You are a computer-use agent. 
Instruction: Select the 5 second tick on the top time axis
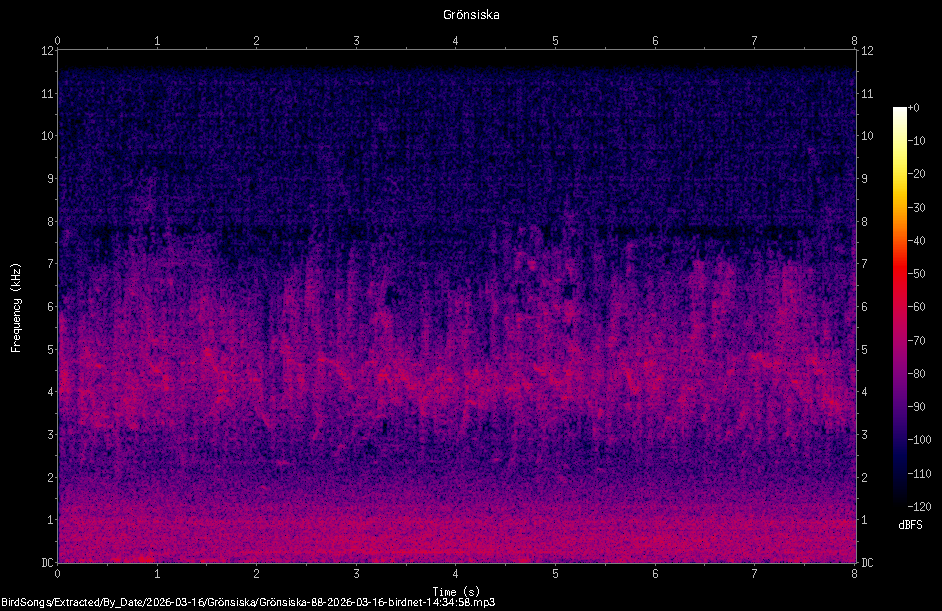555,41
